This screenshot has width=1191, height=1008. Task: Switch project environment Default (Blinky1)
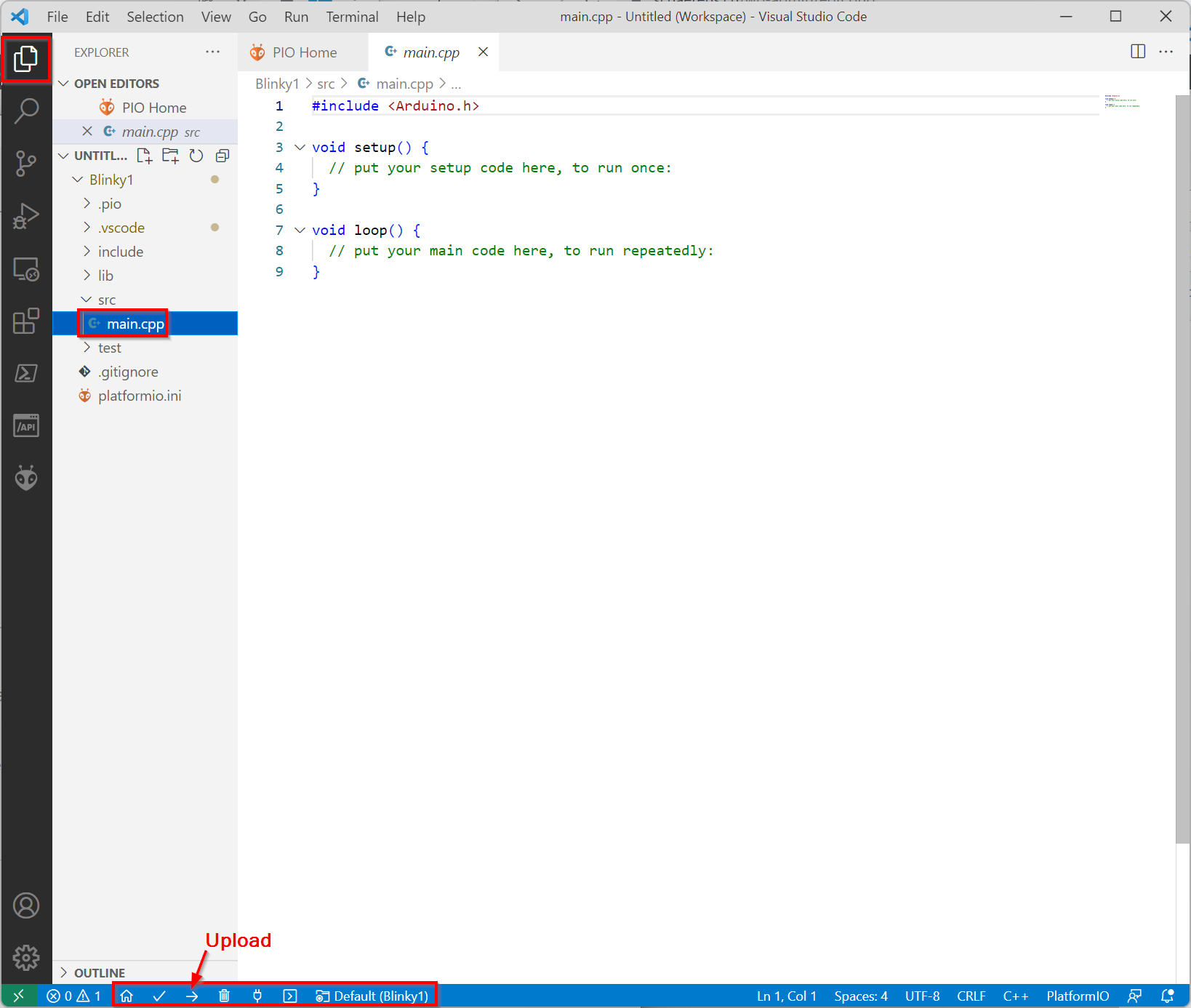372,996
